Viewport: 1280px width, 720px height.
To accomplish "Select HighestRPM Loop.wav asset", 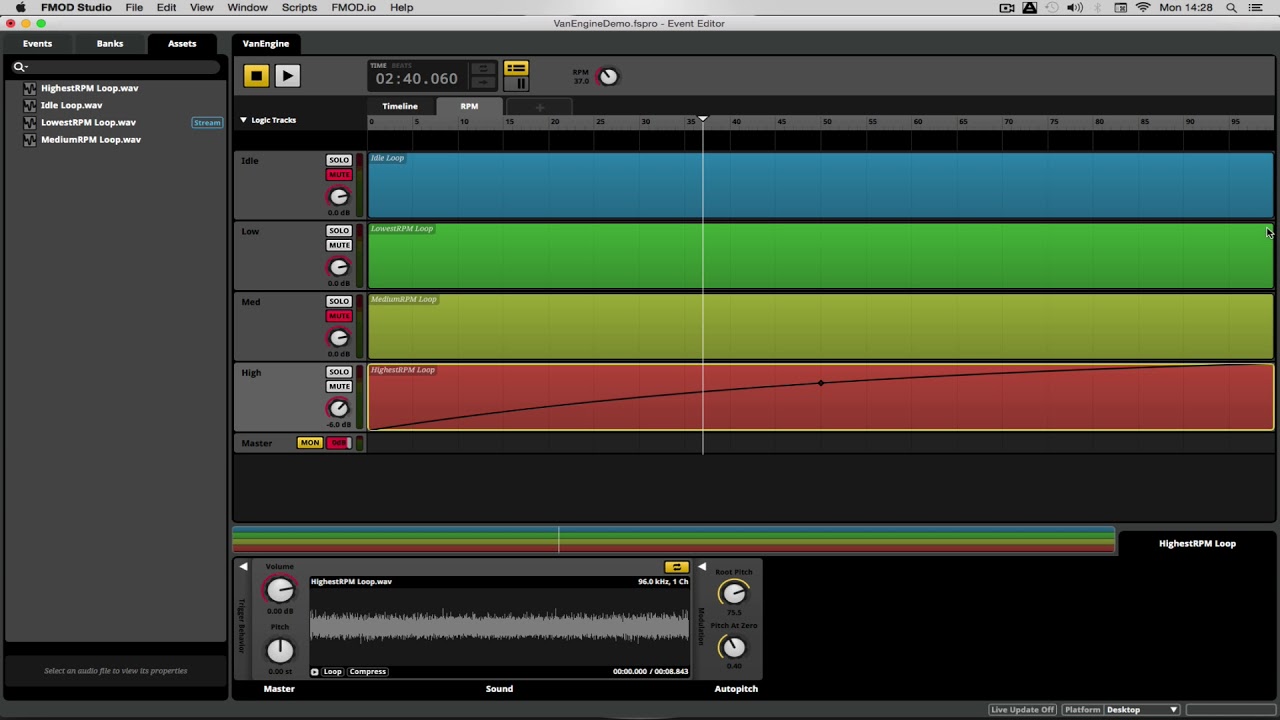I will [x=90, y=88].
